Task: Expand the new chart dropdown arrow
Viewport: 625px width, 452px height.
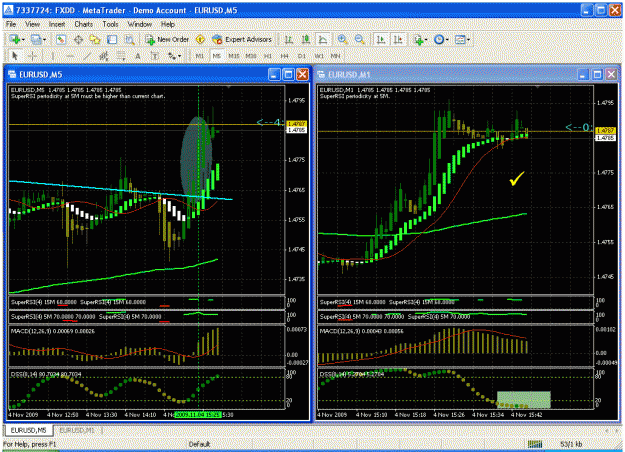Action: coord(23,40)
